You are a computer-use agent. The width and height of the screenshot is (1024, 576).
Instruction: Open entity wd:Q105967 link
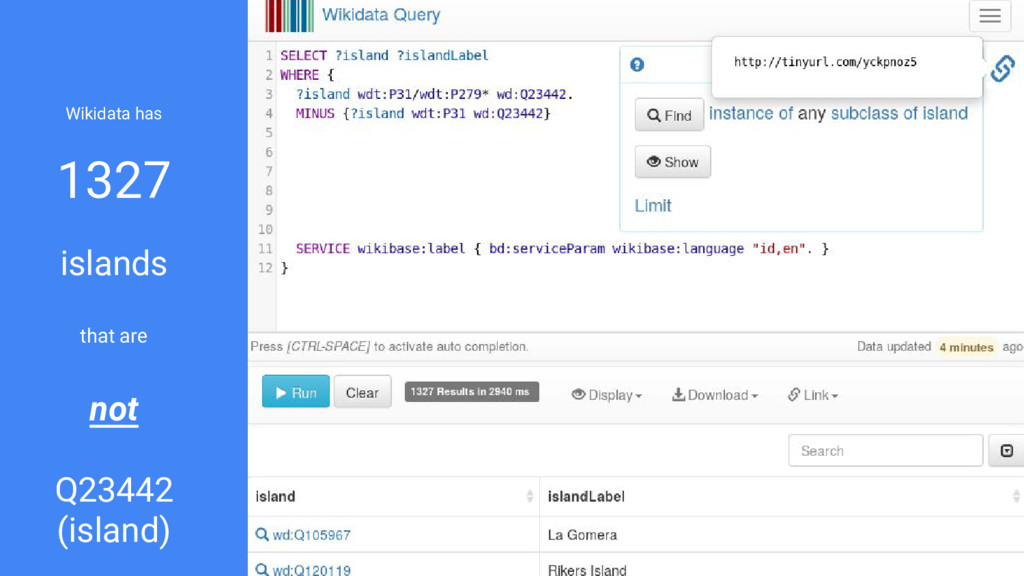312,535
